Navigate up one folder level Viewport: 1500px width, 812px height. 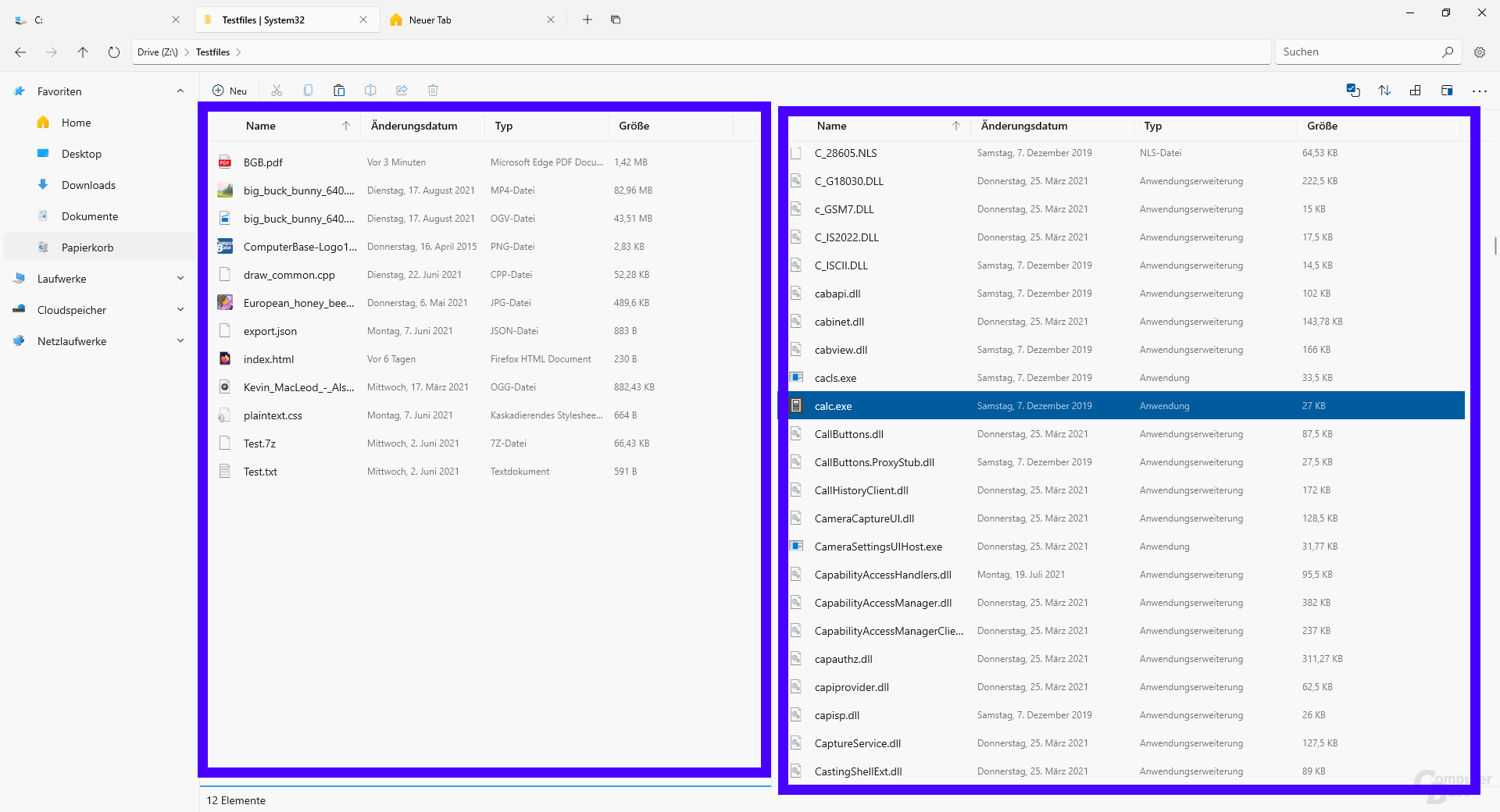tap(83, 52)
